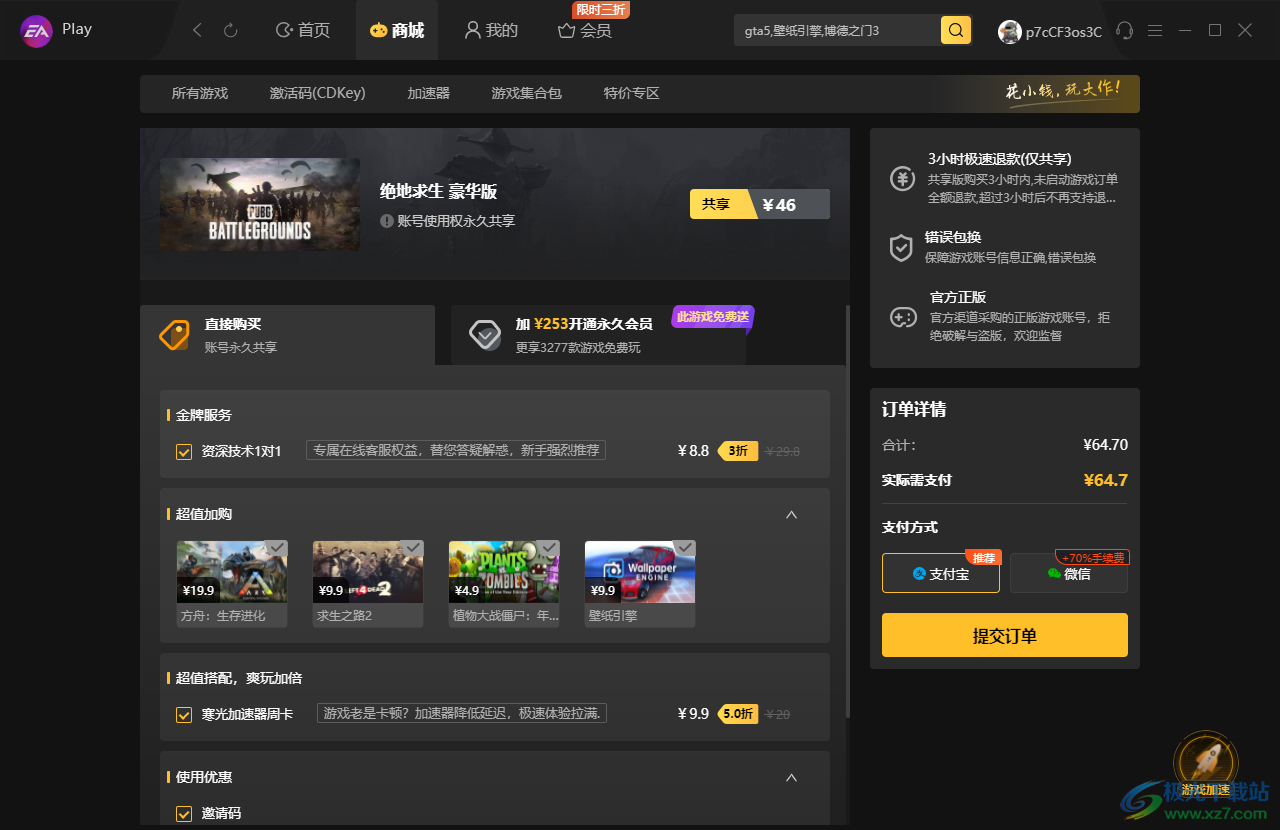Select 微信 payment method
The height and width of the screenshot is (830, 1280).
[1069, 573]
